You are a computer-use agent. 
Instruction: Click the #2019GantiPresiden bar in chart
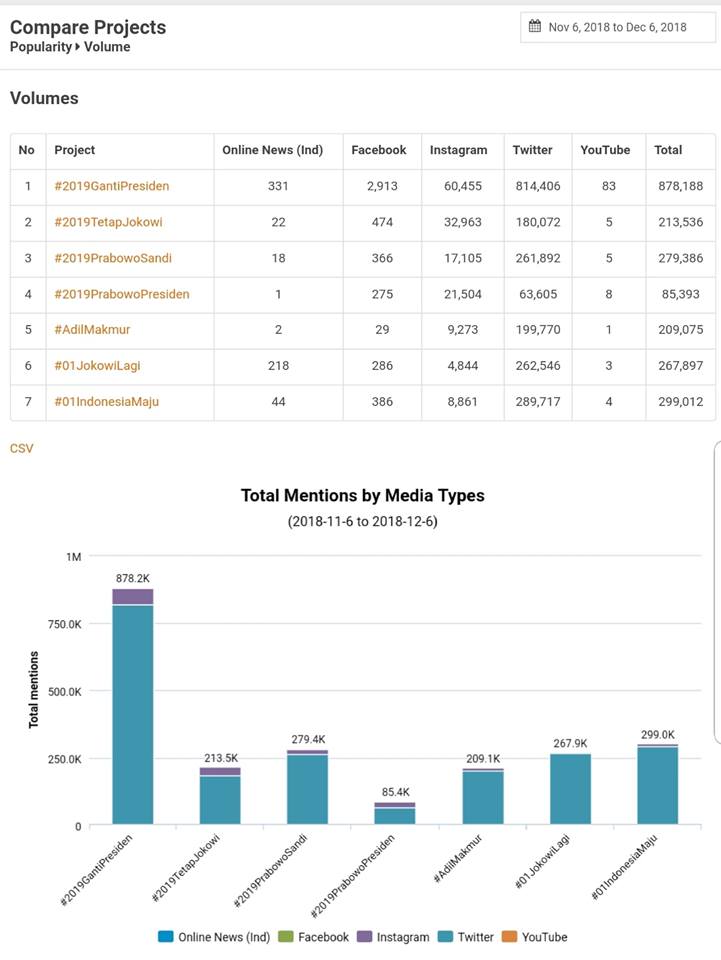click(x=133, y=707)
